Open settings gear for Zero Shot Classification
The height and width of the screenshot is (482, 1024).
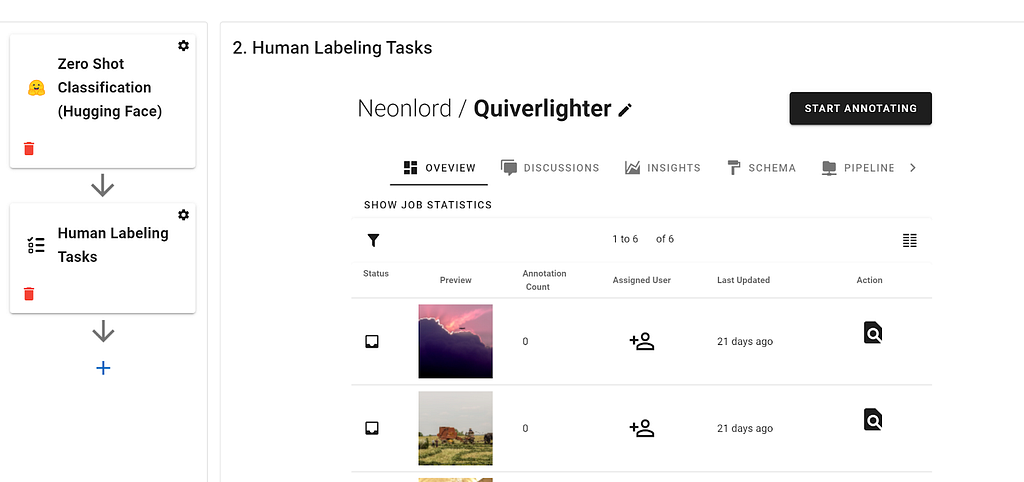[184, 46]
